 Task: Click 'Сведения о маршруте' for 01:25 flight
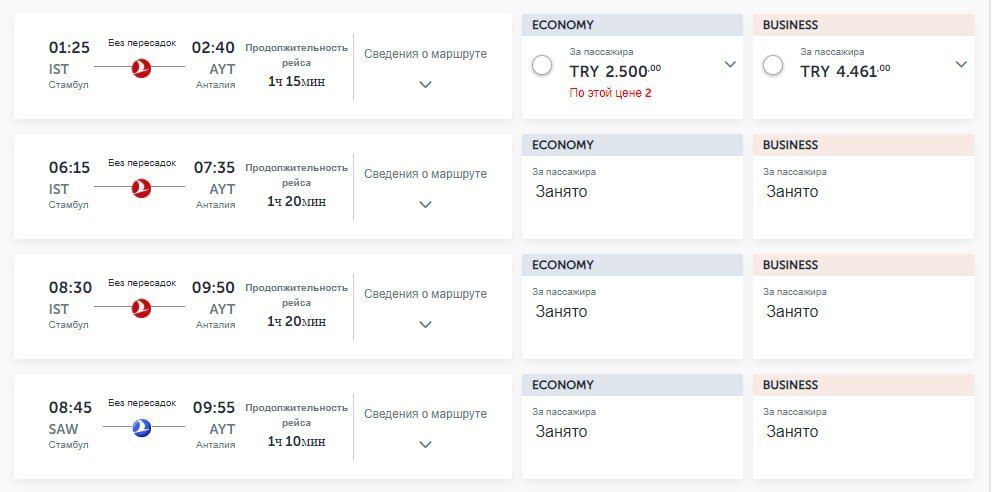[x=425, y=54]
